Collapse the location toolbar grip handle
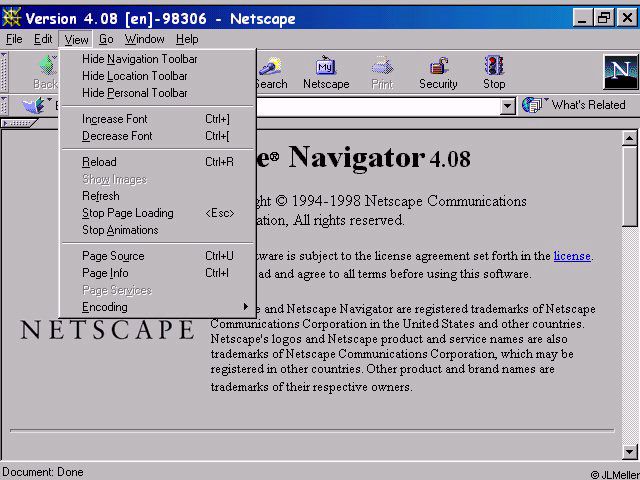640x480 pixels. (4, 105)
